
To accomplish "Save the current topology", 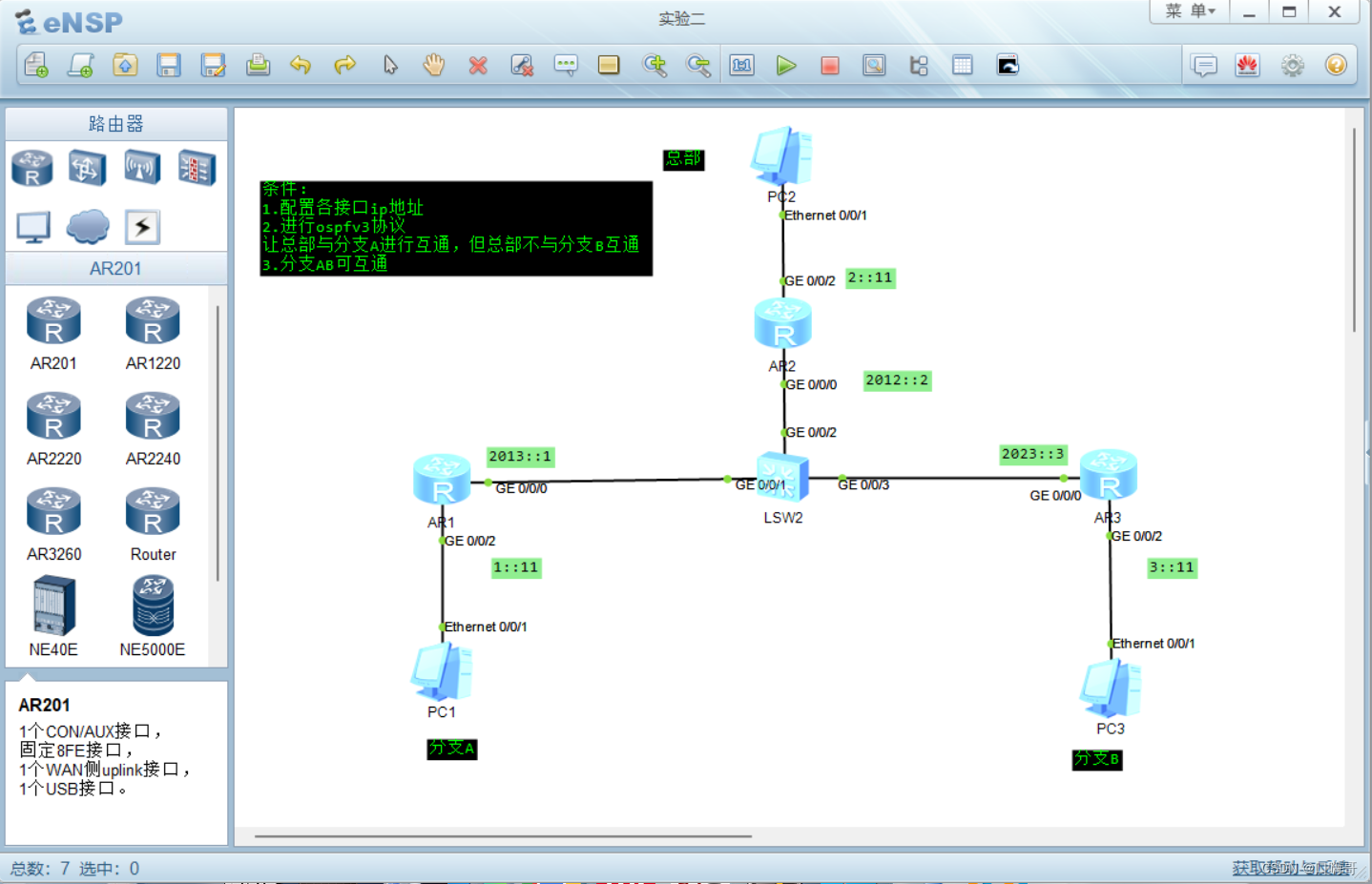I will pyautogui.click(x=169, y=65).
